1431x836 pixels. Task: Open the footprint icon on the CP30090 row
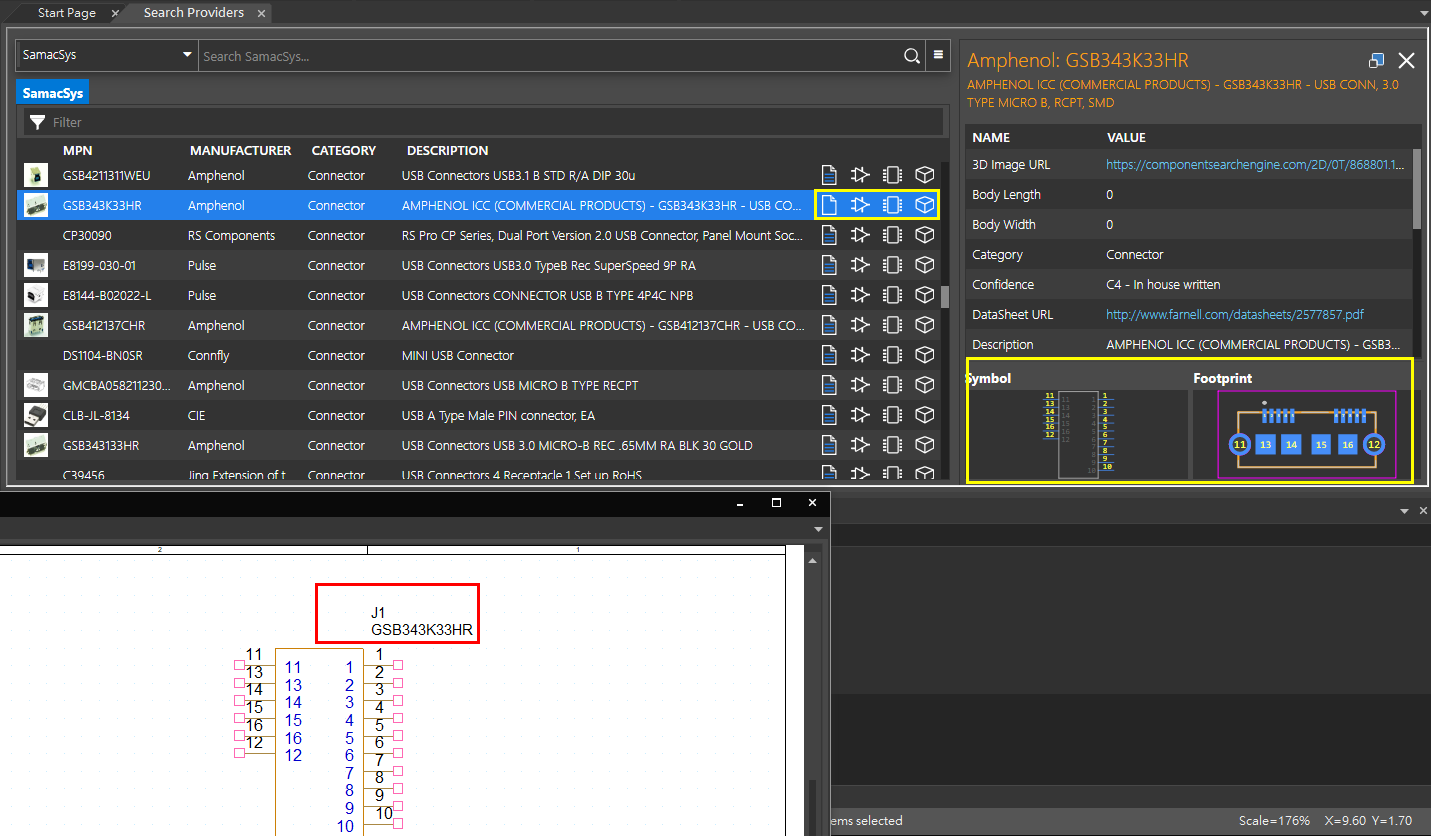point(892,235)
